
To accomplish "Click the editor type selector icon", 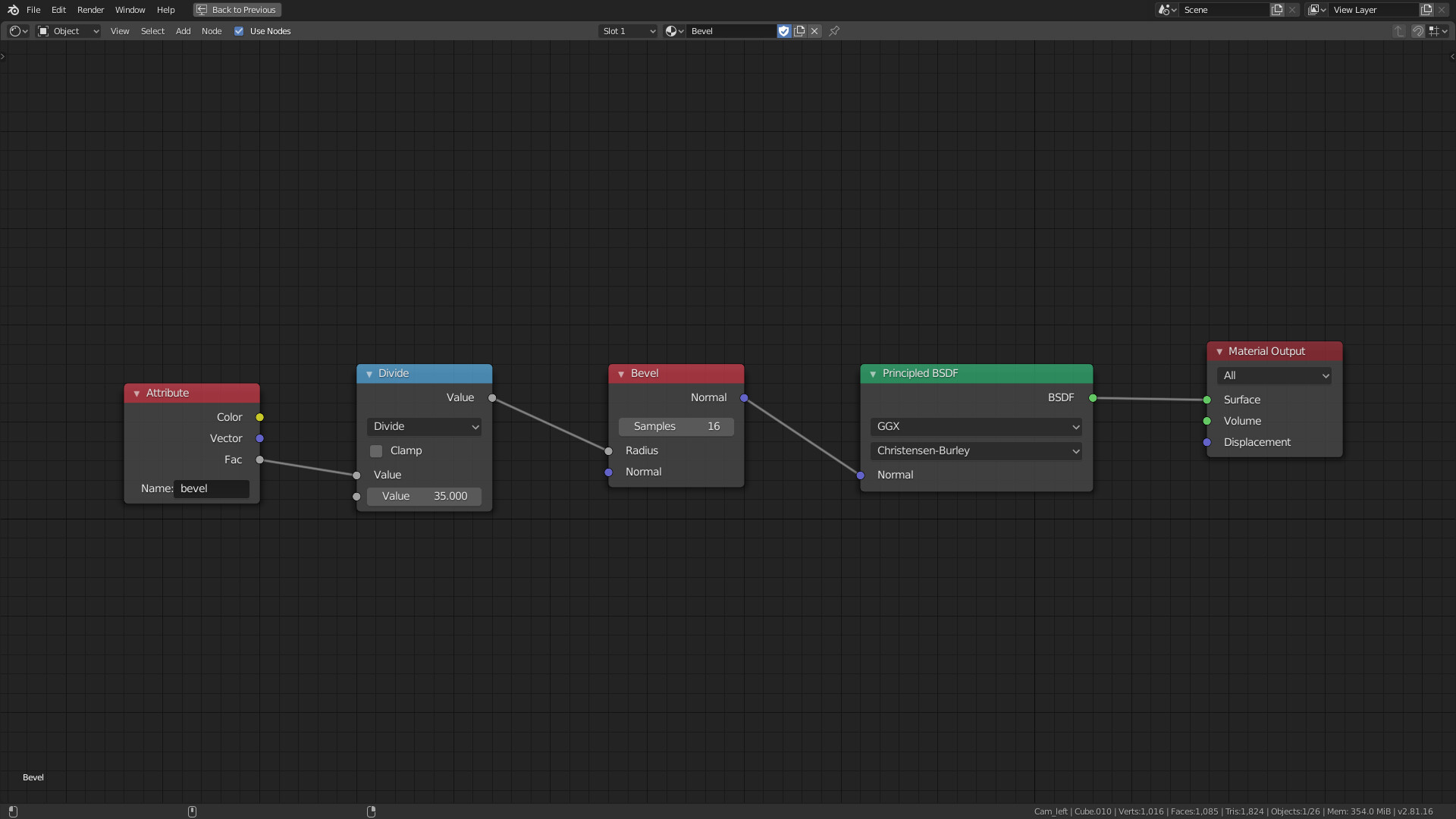I will [15, 31].
